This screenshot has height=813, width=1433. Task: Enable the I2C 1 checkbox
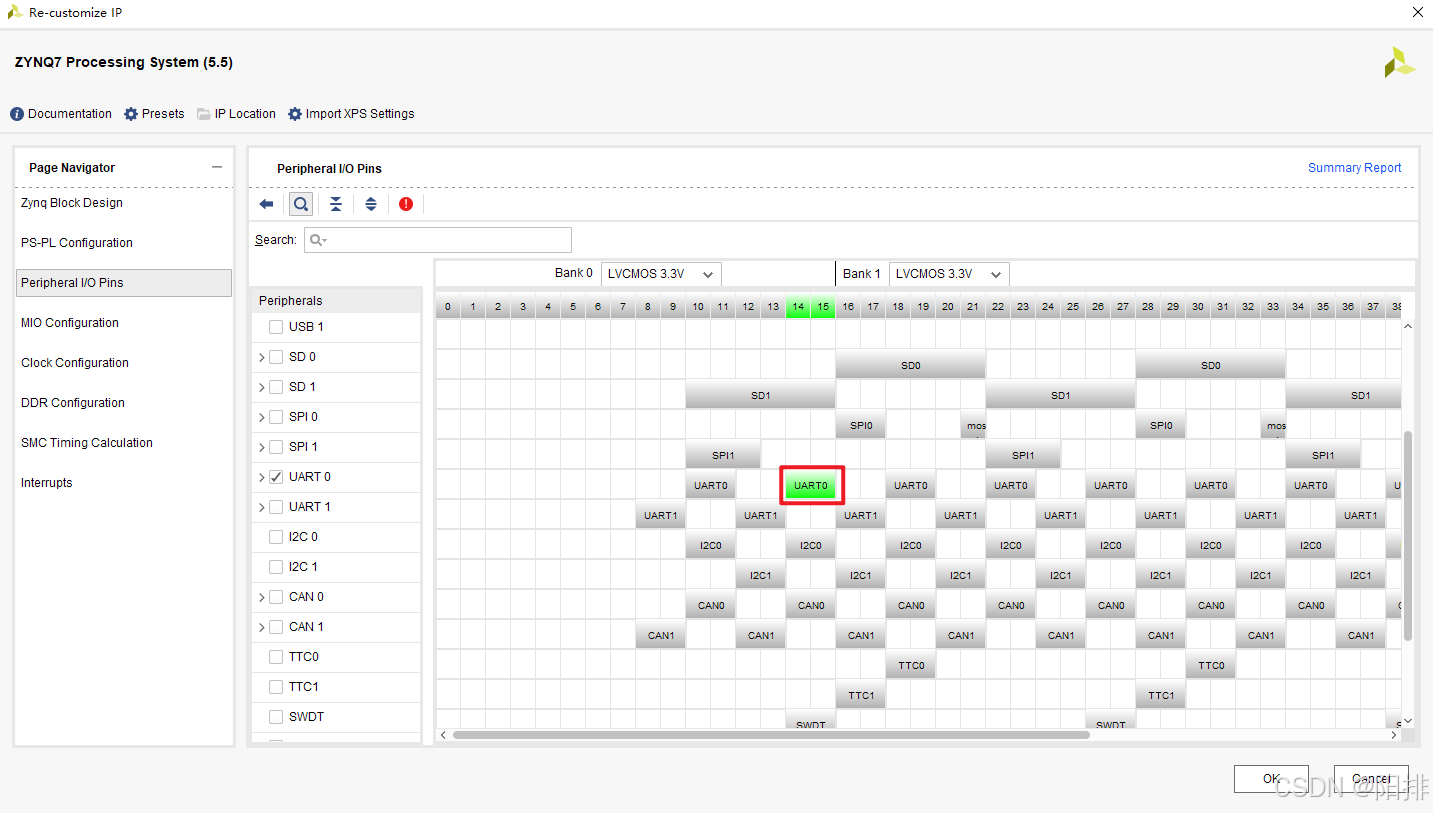276,567
